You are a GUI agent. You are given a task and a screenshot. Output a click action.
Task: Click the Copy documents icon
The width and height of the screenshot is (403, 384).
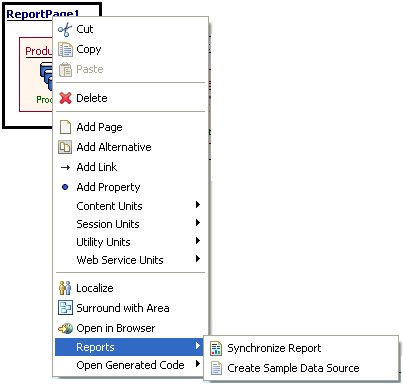tap(65, 50)
